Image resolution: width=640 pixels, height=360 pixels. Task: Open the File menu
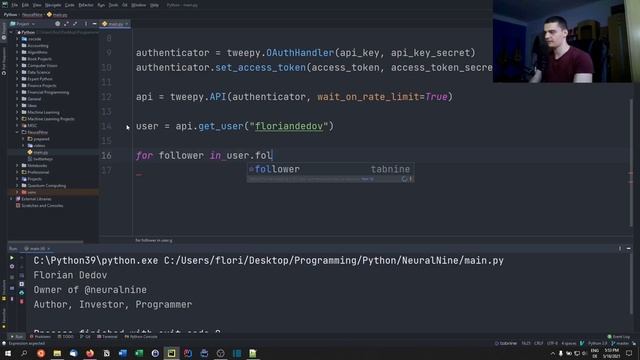[x=15, y=5]
